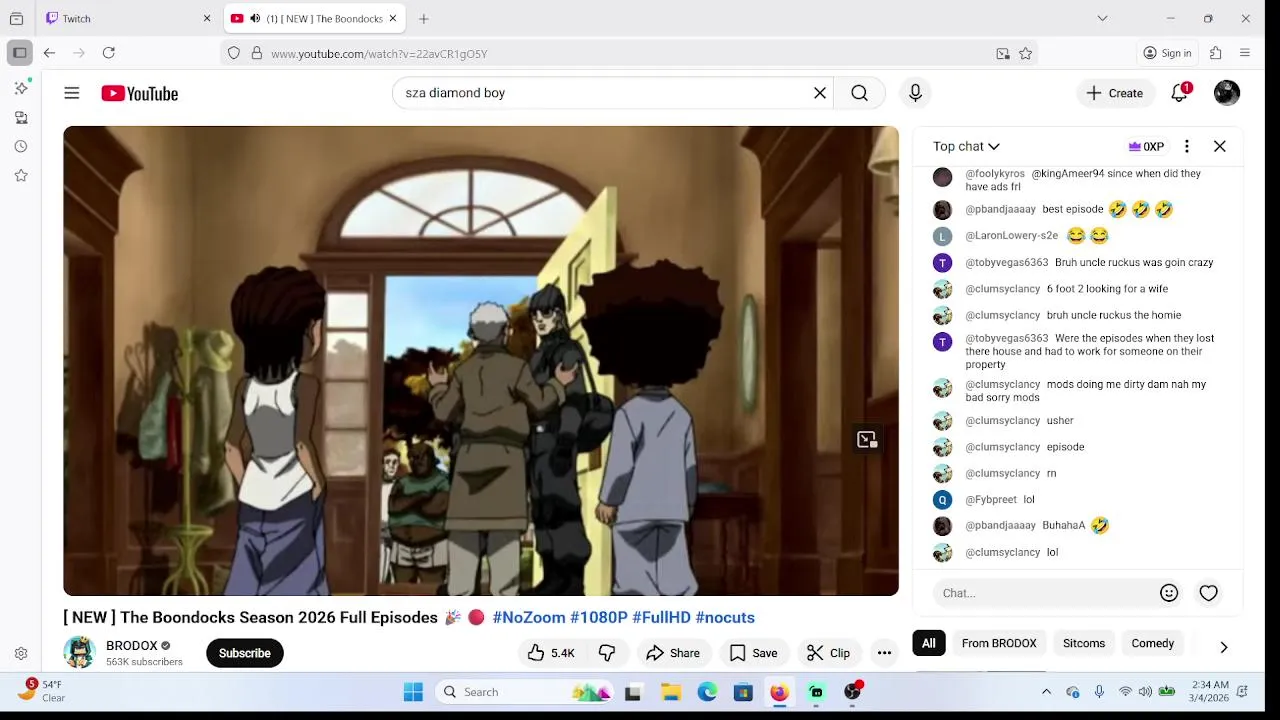The image size is (1280, 720).
Task: Focus the Chat message input field
Action: tap(1046, 593)
